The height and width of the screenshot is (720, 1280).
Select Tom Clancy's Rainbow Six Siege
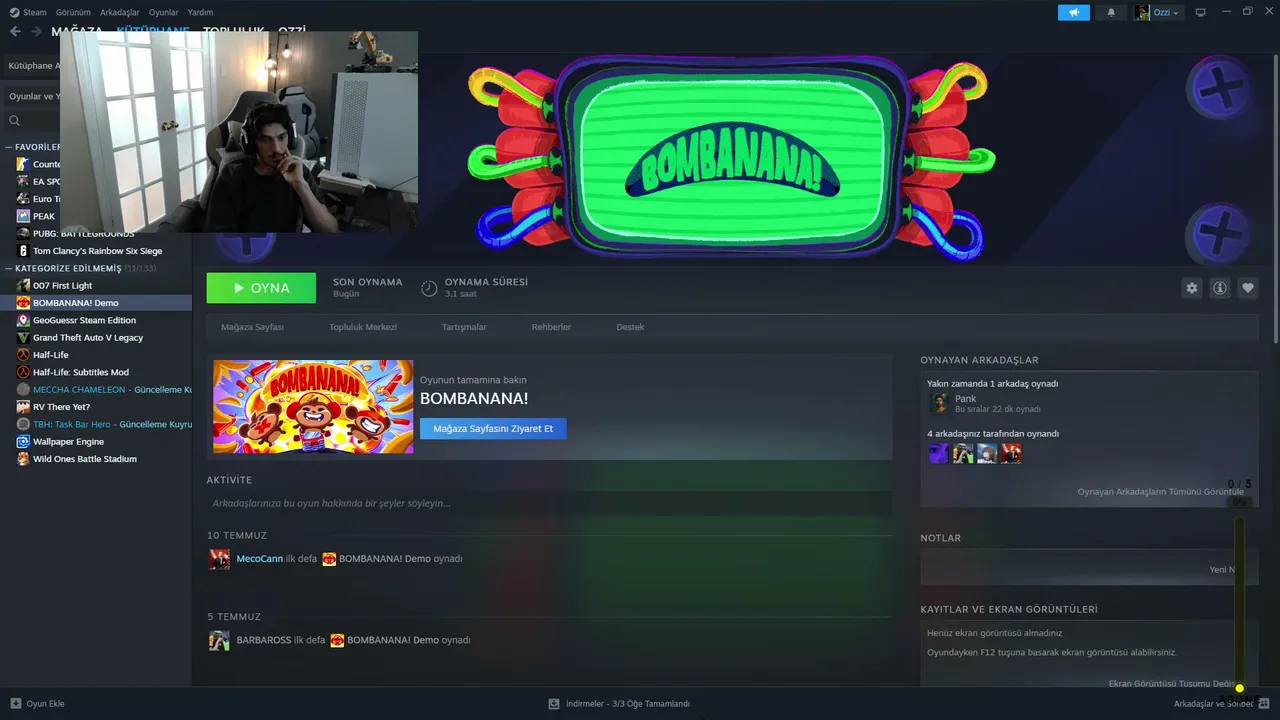[x=97, y=251]
